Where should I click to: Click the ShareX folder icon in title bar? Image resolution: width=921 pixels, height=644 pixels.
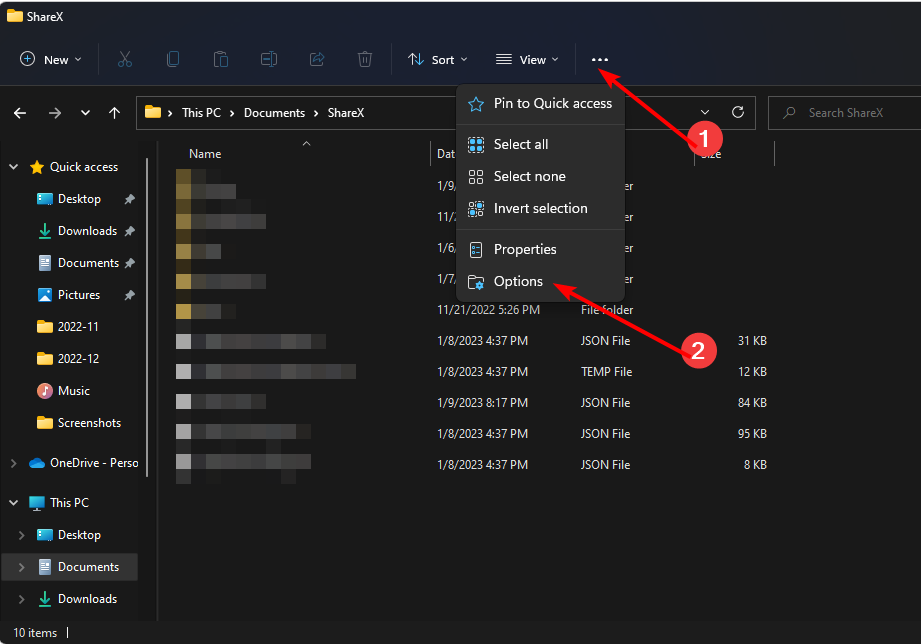tap(15, 16)
